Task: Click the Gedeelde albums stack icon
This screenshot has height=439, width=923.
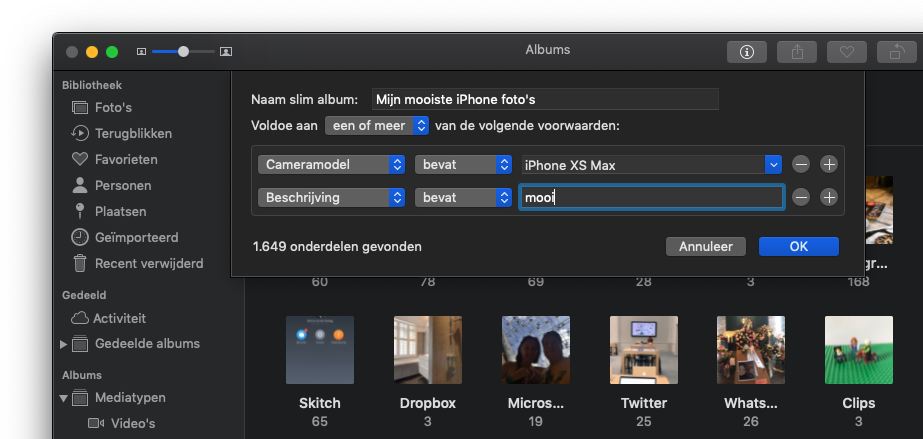Action: (x=79, y=344)
